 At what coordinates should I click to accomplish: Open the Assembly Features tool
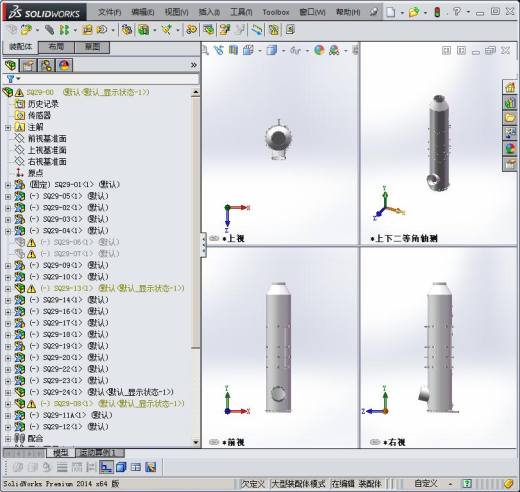pos(144,30)
